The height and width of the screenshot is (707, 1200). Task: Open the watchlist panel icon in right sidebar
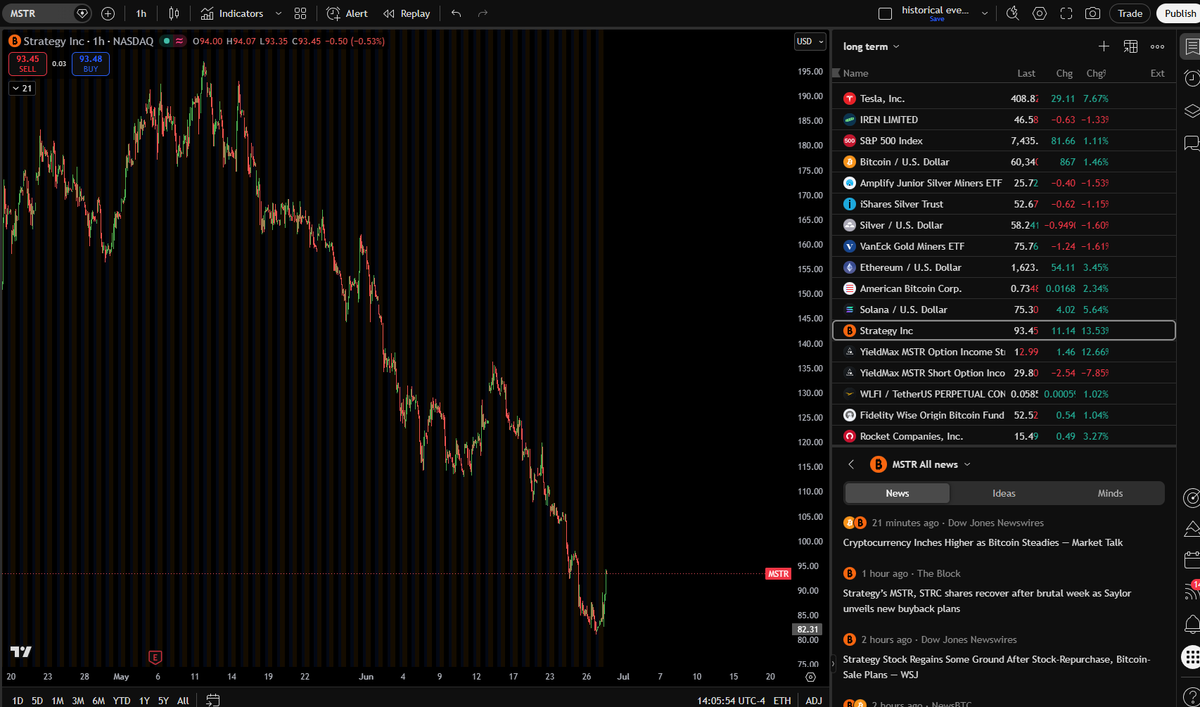1190,46
